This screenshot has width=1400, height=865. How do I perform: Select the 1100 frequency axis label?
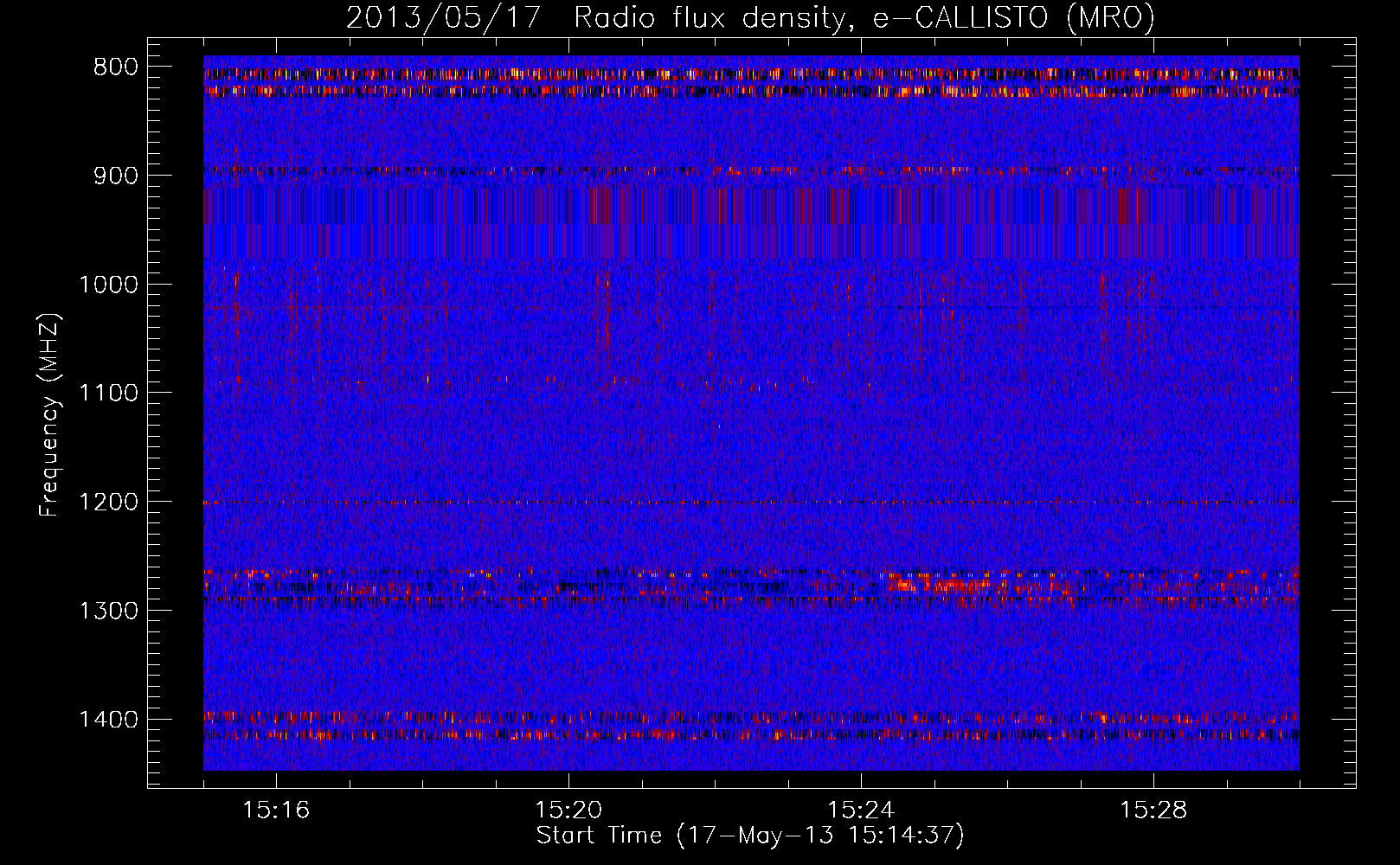(108, 393)
